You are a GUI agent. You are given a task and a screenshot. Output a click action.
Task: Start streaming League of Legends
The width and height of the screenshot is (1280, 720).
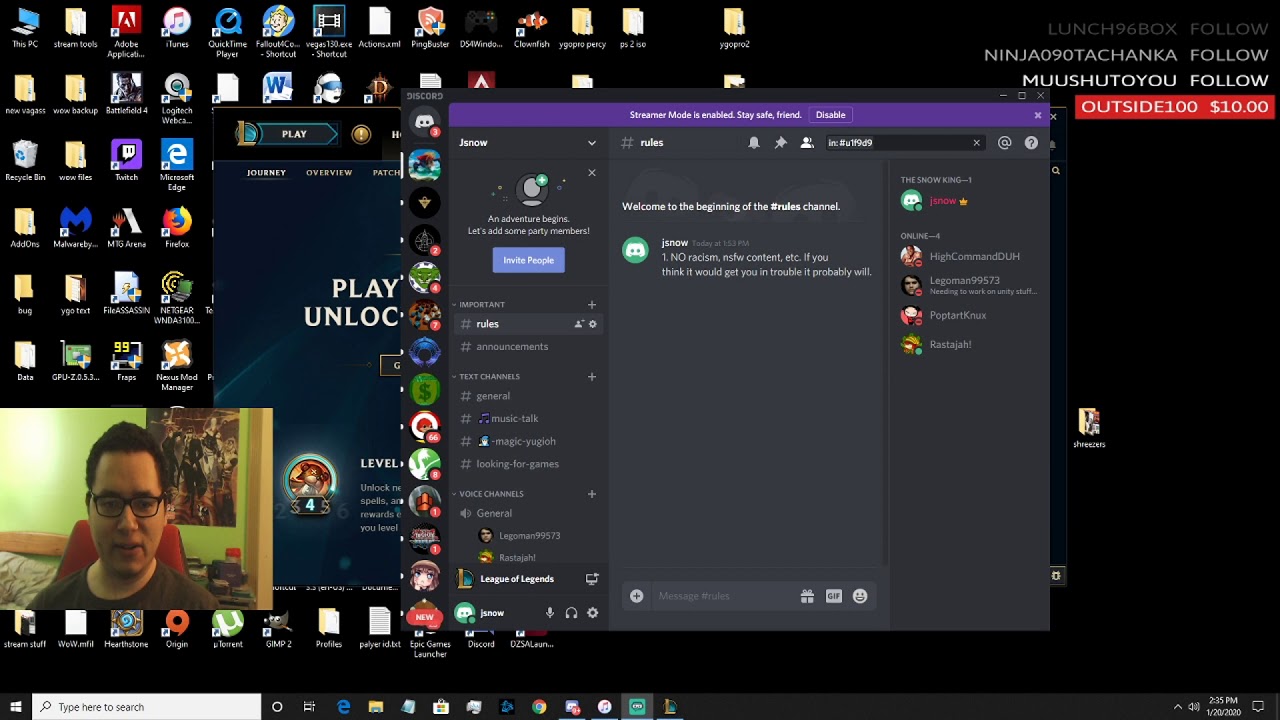[x=592, y=579]
